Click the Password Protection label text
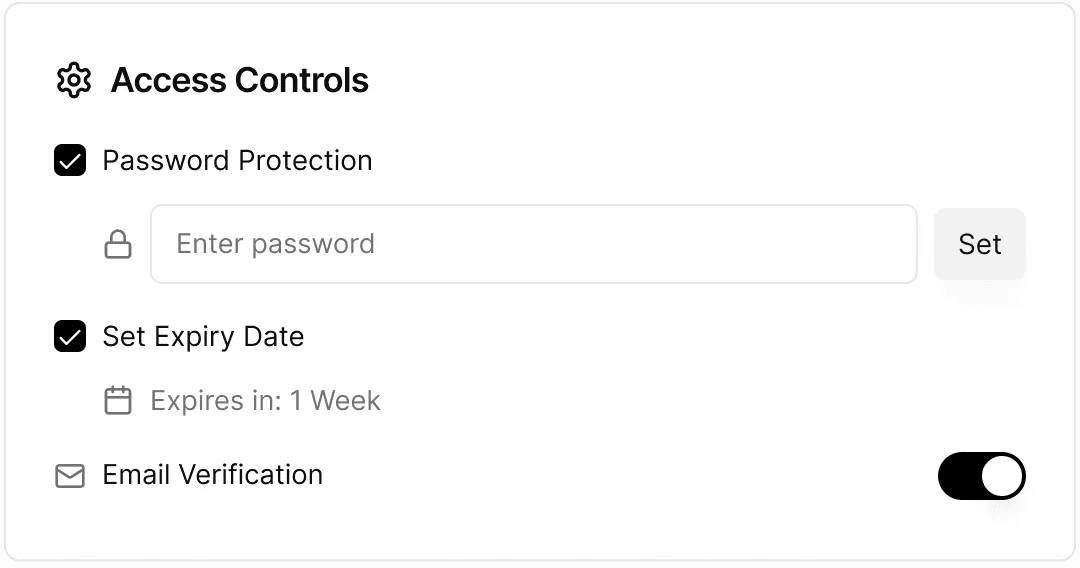This screenshot has height=568, width=1080. tap(237, 160)
